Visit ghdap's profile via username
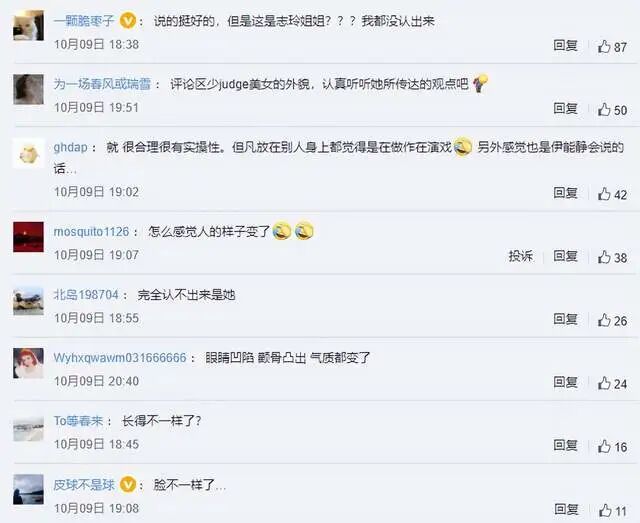Image resolution: width=640 pixels, height=523 pixels. 71,147
